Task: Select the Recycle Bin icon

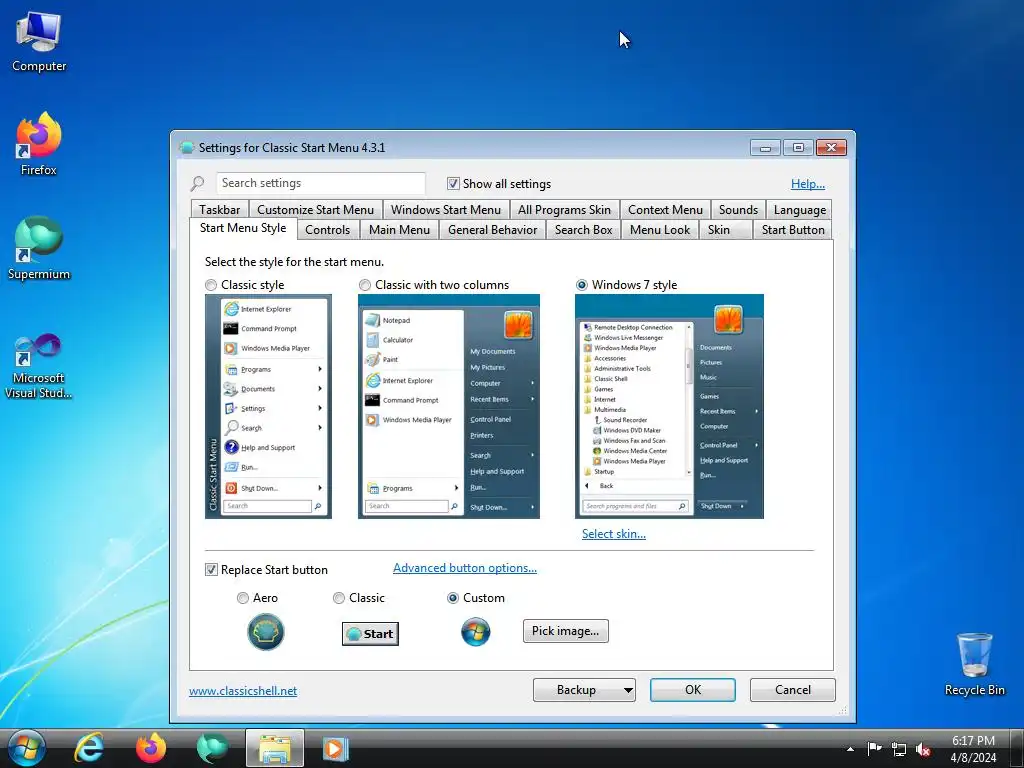Action: pos(974,664)
